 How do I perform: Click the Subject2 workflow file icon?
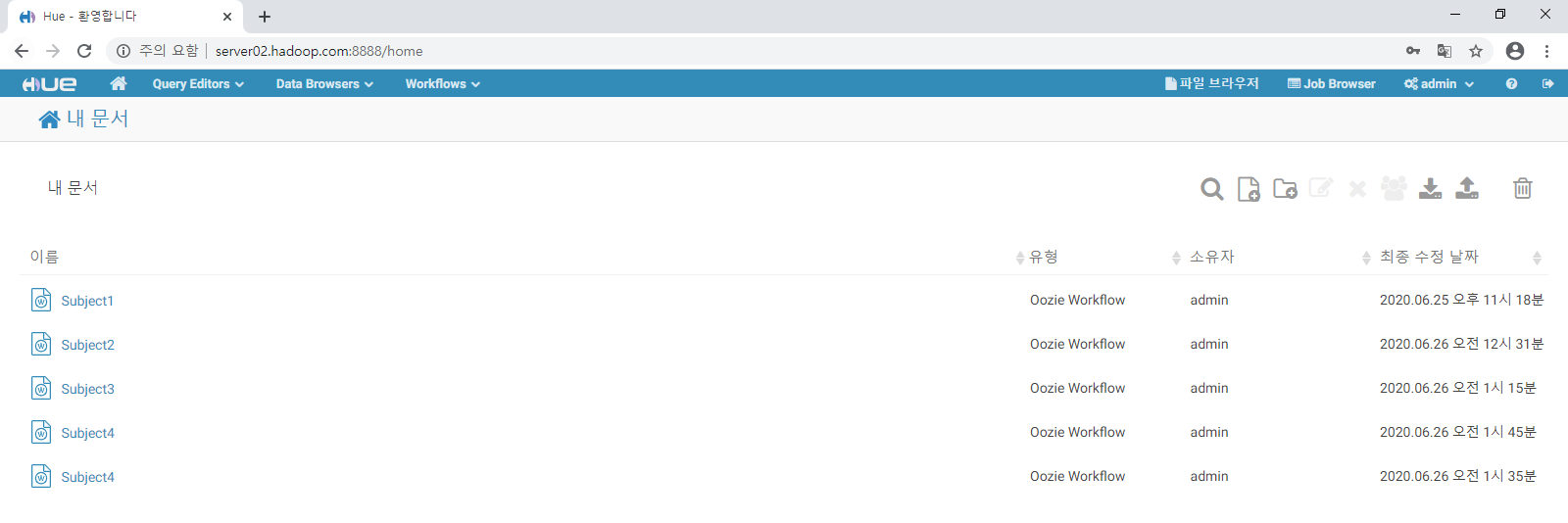(x=41, y=344)
